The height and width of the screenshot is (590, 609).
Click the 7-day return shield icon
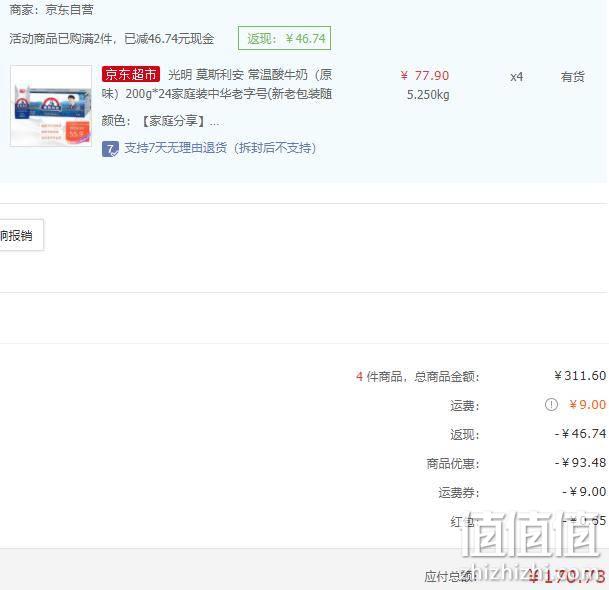pyautogui.click(x=110, y=149)
